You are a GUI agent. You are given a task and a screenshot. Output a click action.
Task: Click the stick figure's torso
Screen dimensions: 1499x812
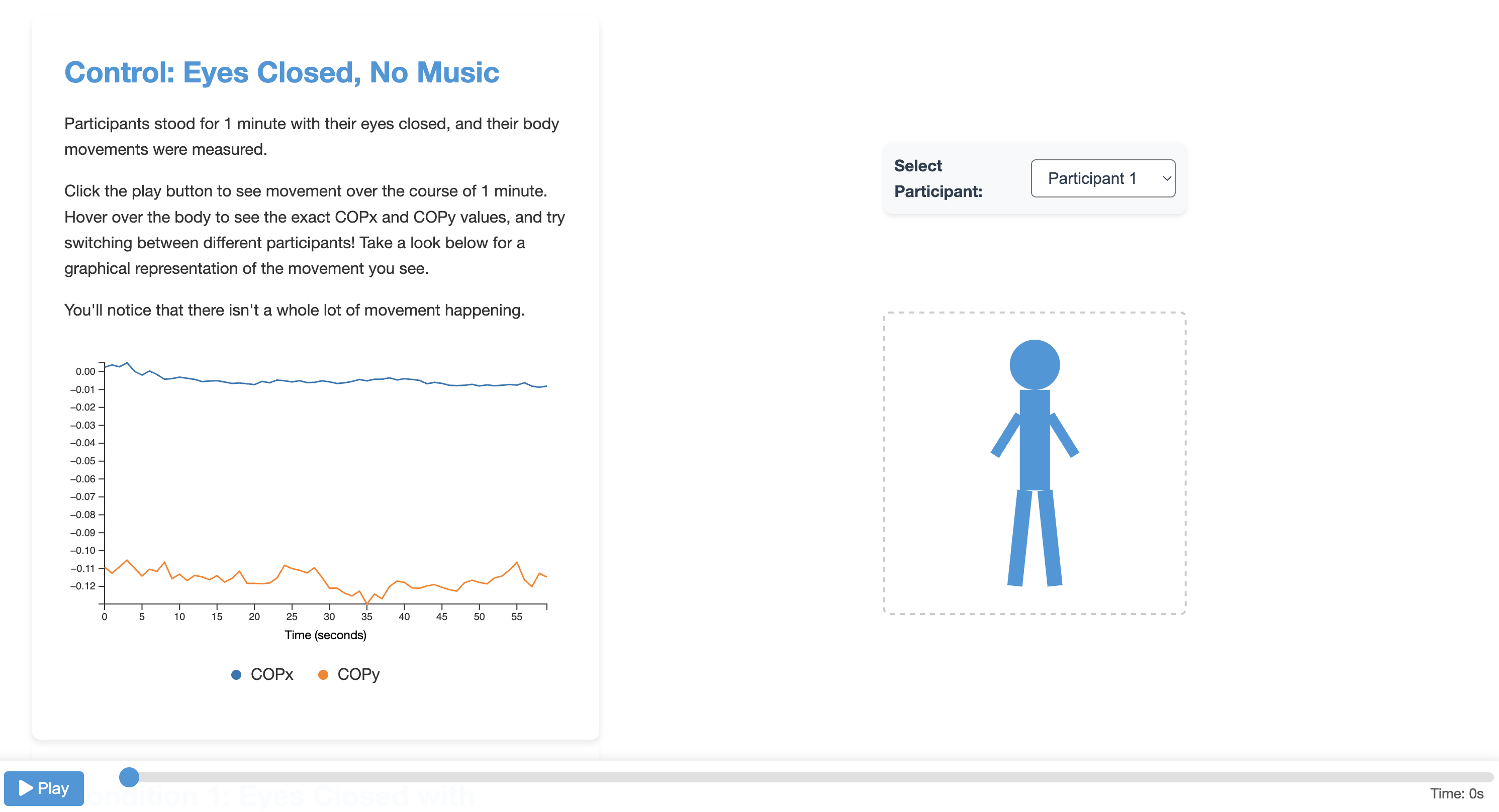1035,440
